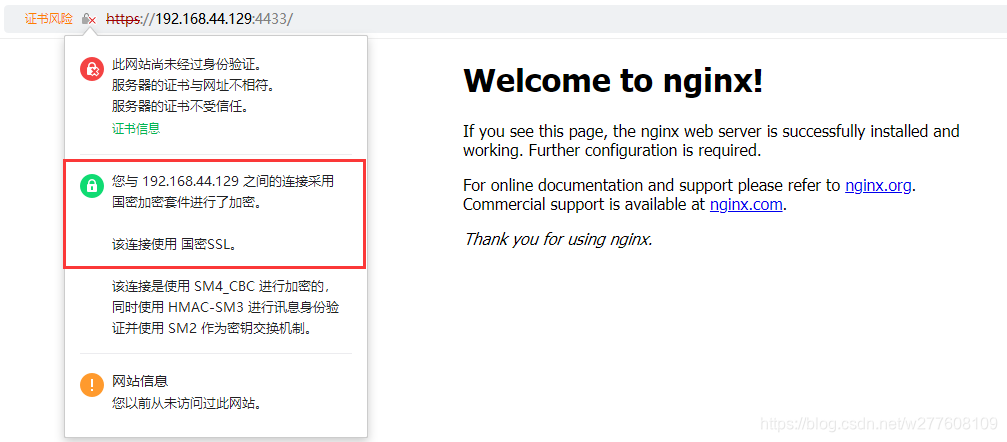Click the text '该连接使用 国密SSL。'
Screen dimensions: 1007x442
click(174, 245)
